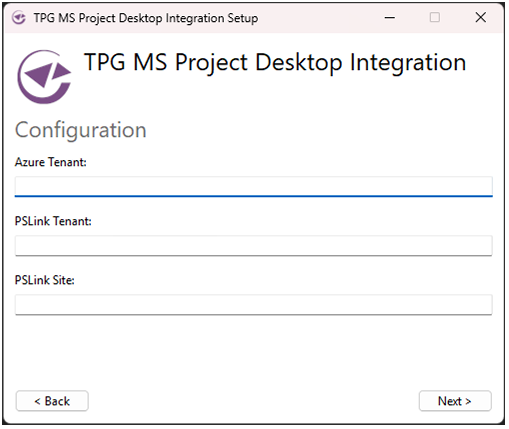Click the greyed-out maximize button
509x429 pixels.
point(435,17)
